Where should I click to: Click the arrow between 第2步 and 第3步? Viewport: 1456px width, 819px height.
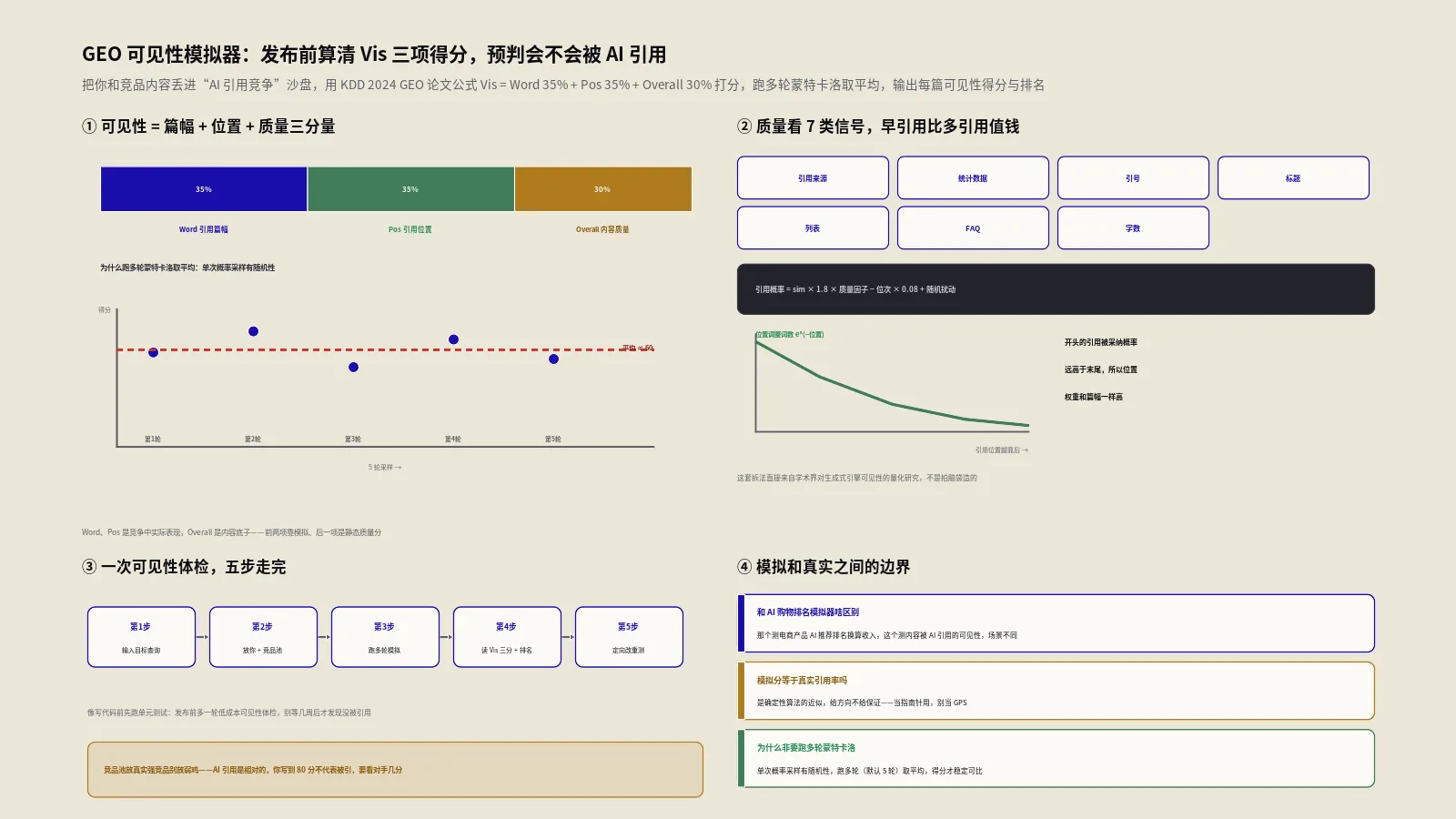click(x=325, y=637)
